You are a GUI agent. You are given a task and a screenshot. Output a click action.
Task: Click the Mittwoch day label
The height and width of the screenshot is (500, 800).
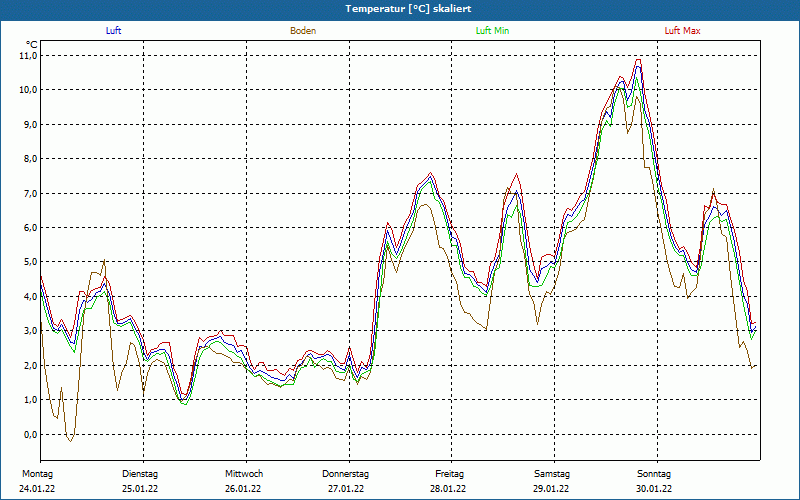pos(244,474)
